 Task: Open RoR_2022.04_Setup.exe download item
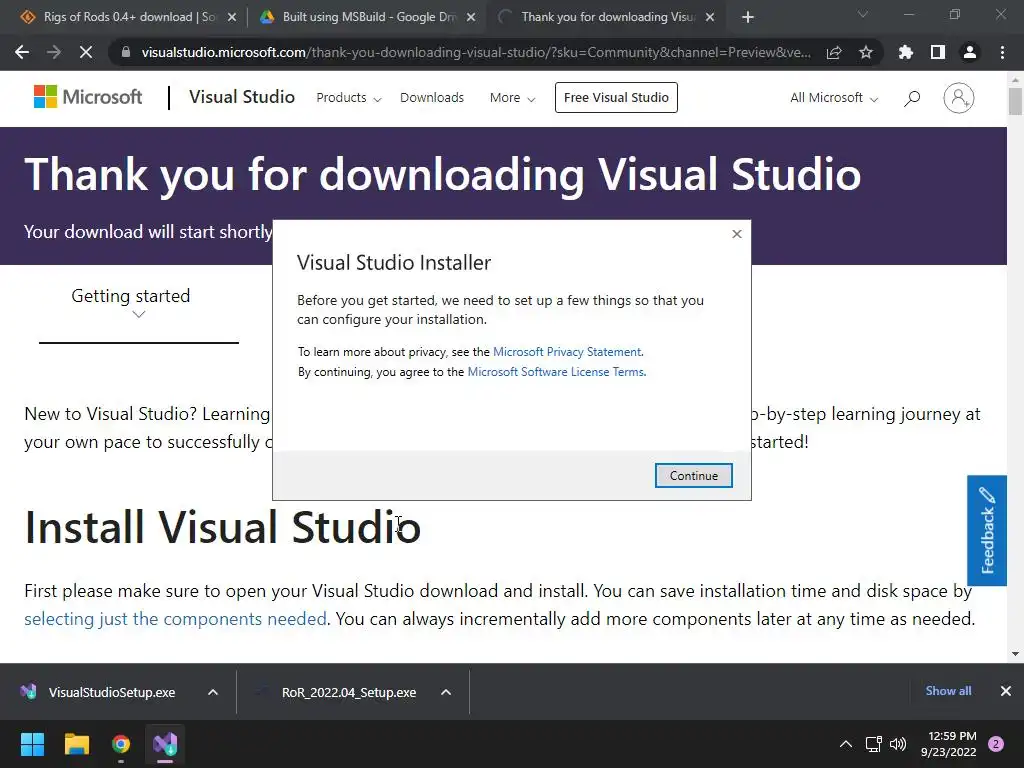(x=349, y=692)
